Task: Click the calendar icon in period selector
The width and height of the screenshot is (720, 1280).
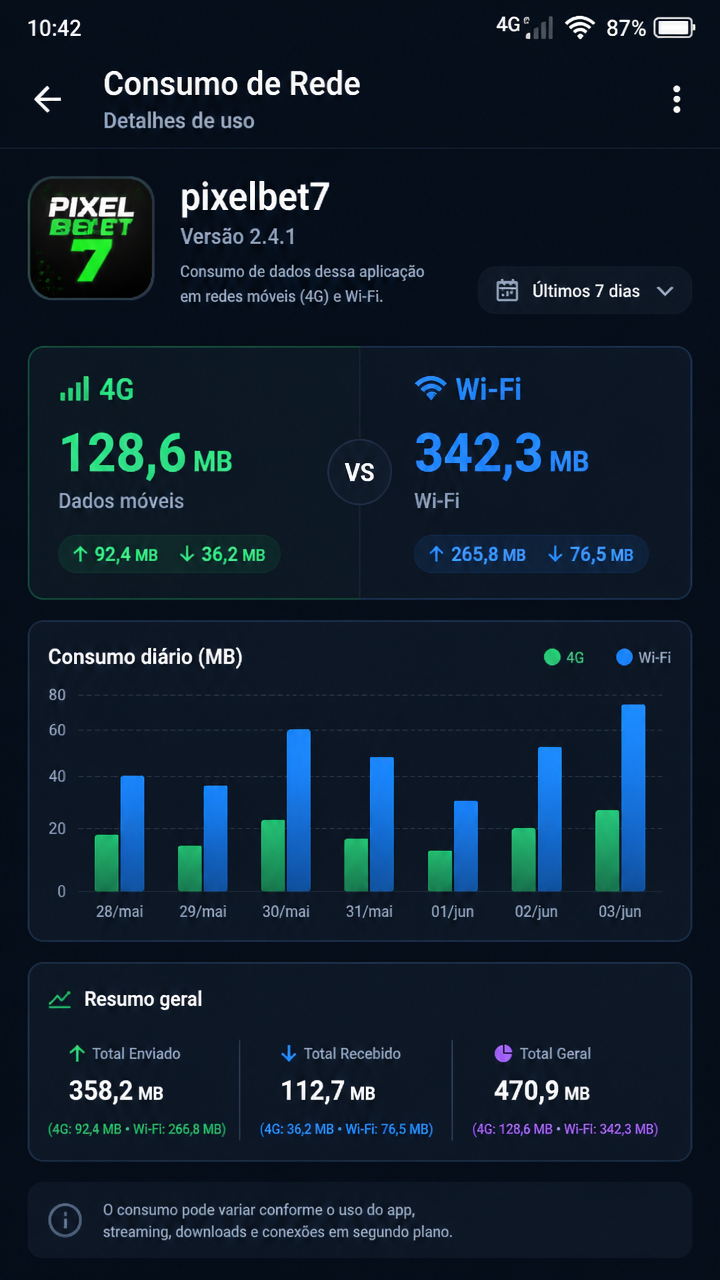Action: [x=508, y=291]
